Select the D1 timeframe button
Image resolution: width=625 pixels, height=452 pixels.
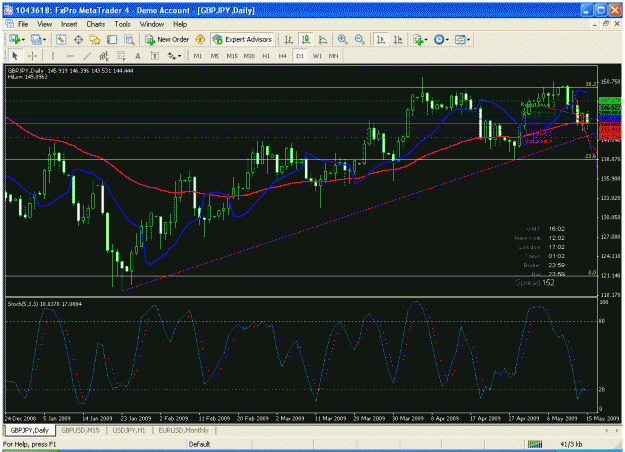click(300, 56)
